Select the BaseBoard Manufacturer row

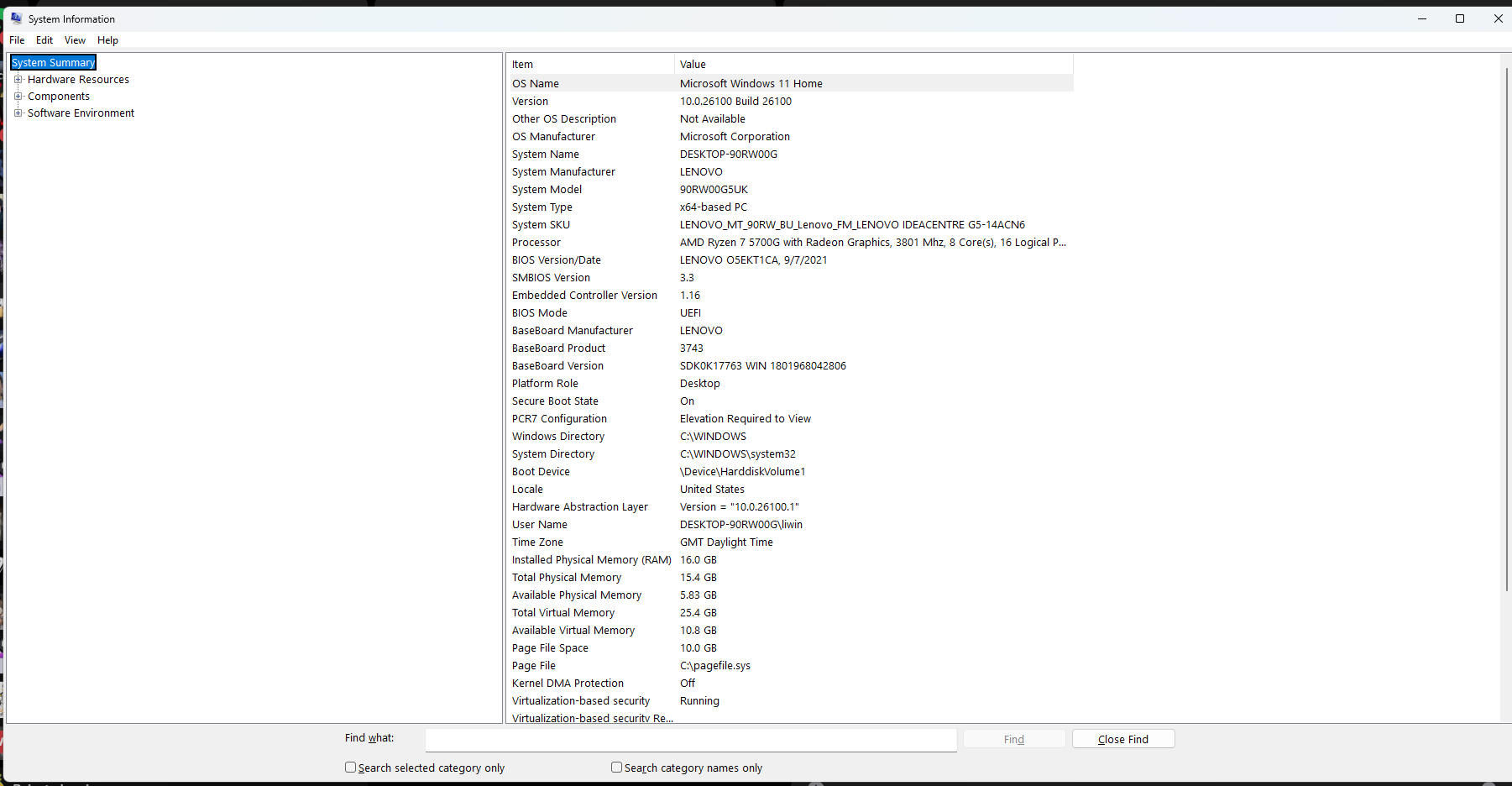[792, 331]
